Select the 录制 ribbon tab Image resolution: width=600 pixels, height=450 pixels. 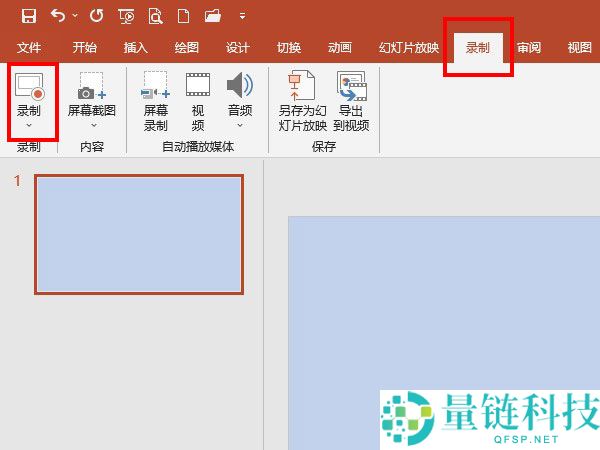click(x=478, y=47)
